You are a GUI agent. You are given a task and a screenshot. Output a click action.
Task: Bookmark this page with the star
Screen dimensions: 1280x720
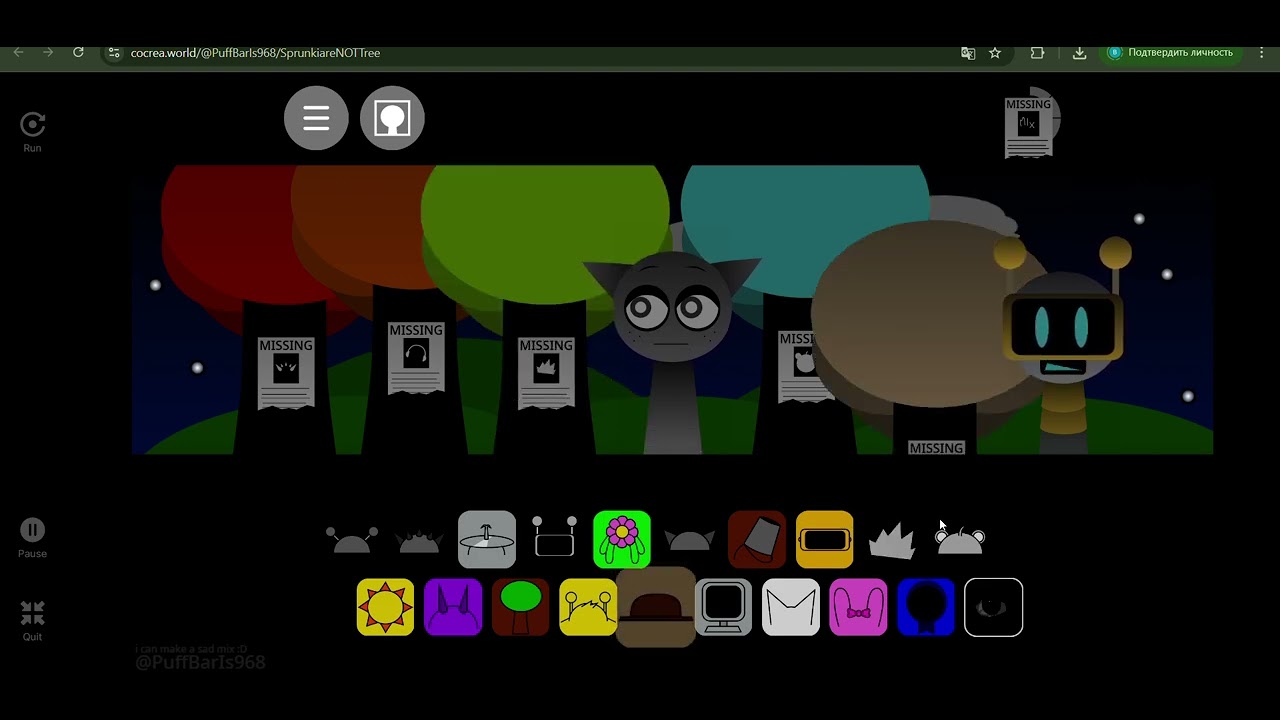995,53
